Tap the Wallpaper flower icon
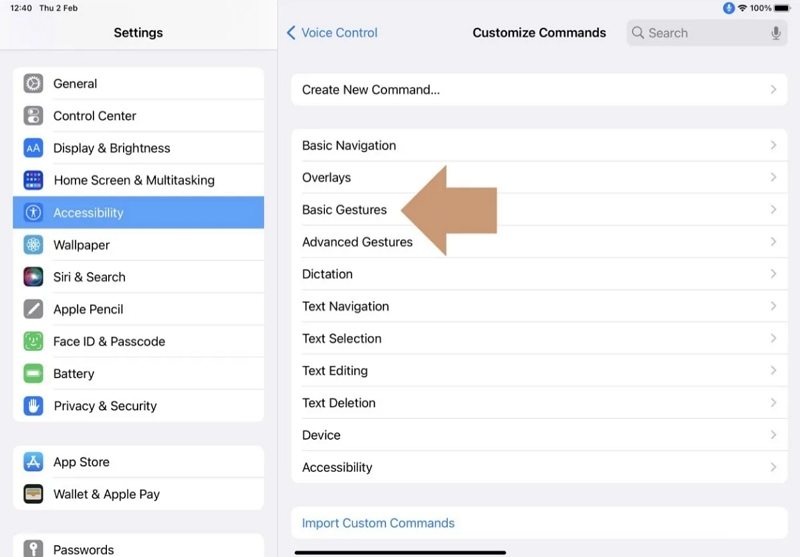This screenshot has width=800, height=557. point(34,245)
